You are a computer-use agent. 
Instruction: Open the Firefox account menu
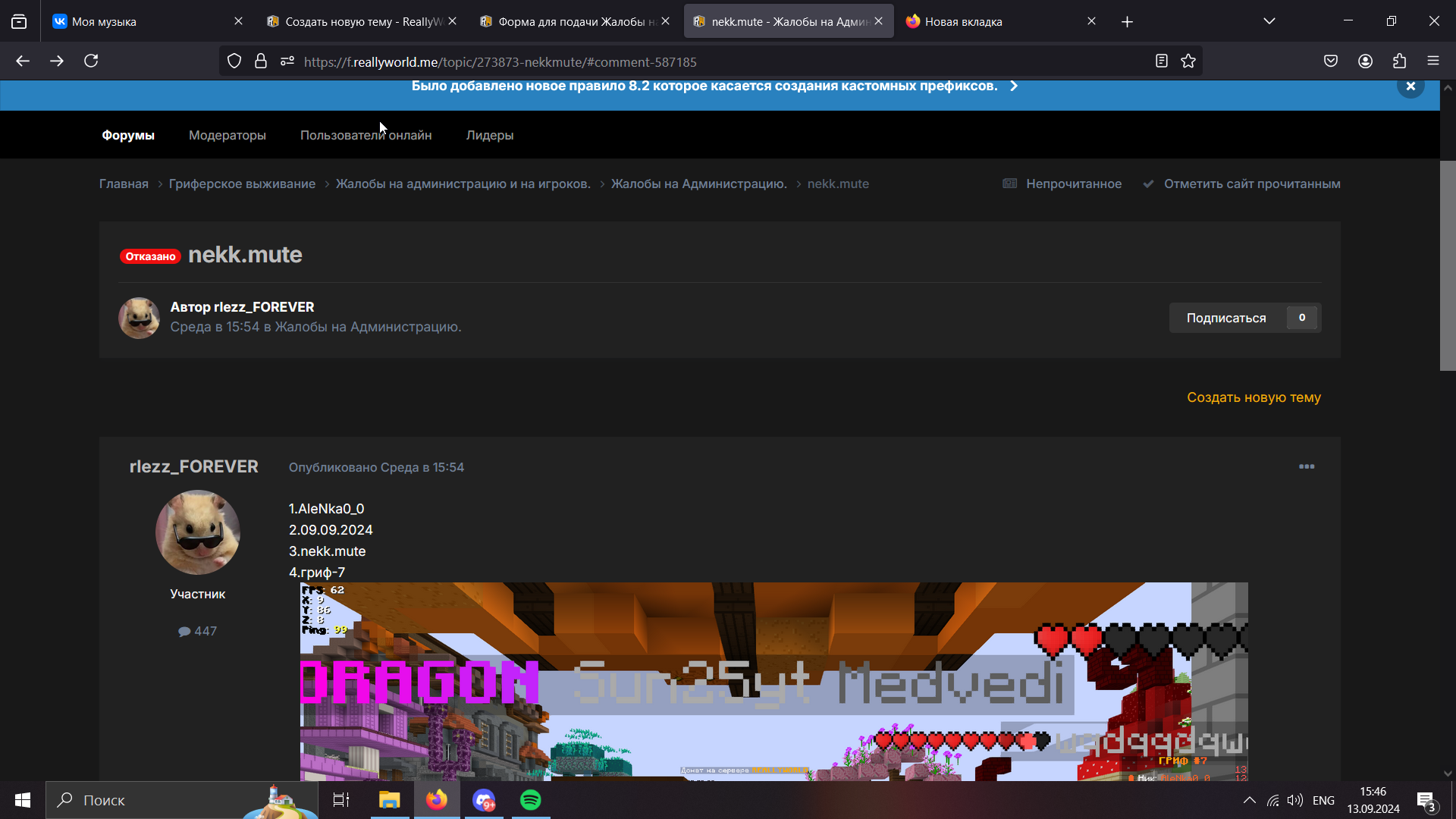pyautogui.click(x=1365, y=61)
